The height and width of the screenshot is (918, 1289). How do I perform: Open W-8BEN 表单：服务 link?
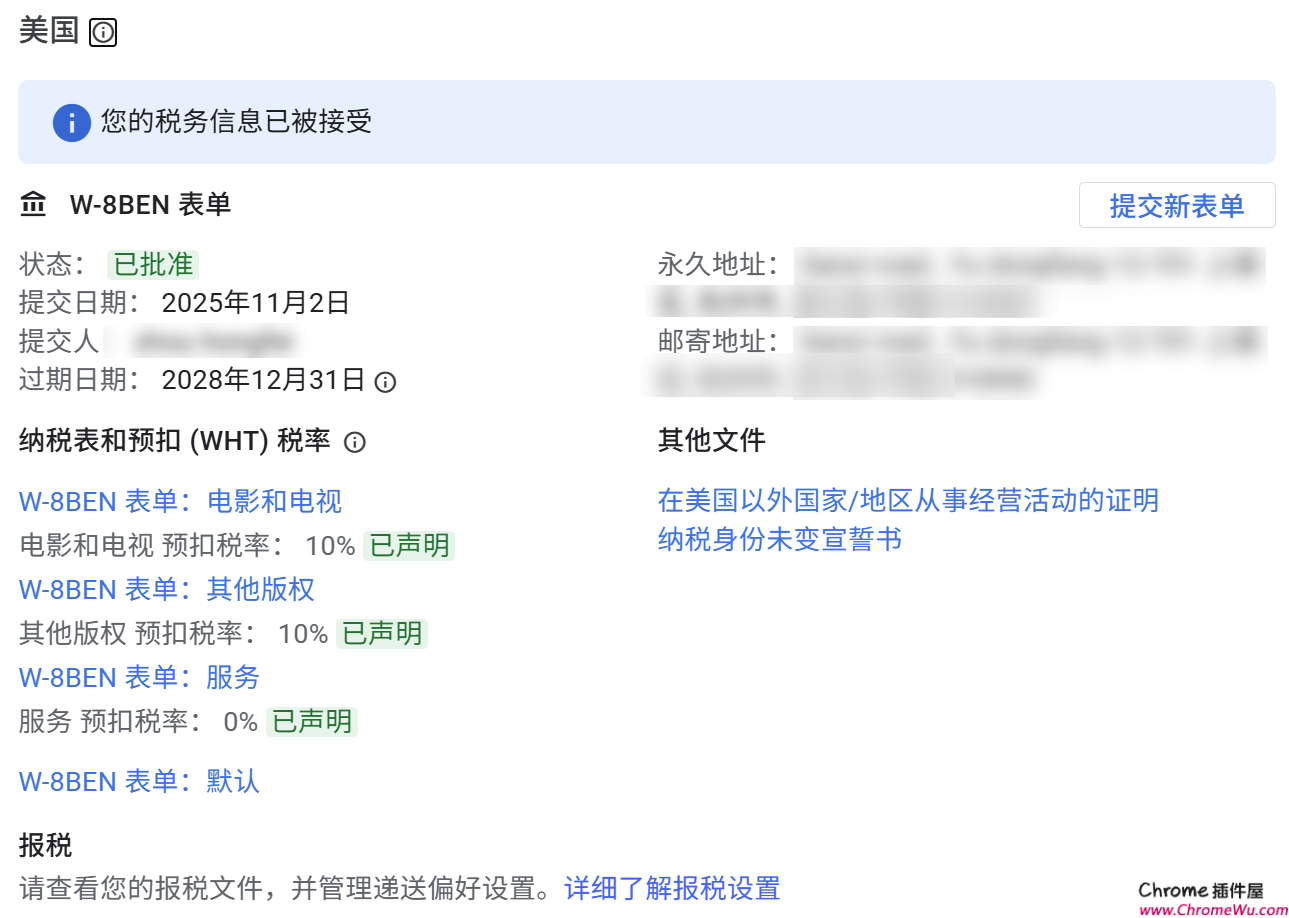coord(138,678)
